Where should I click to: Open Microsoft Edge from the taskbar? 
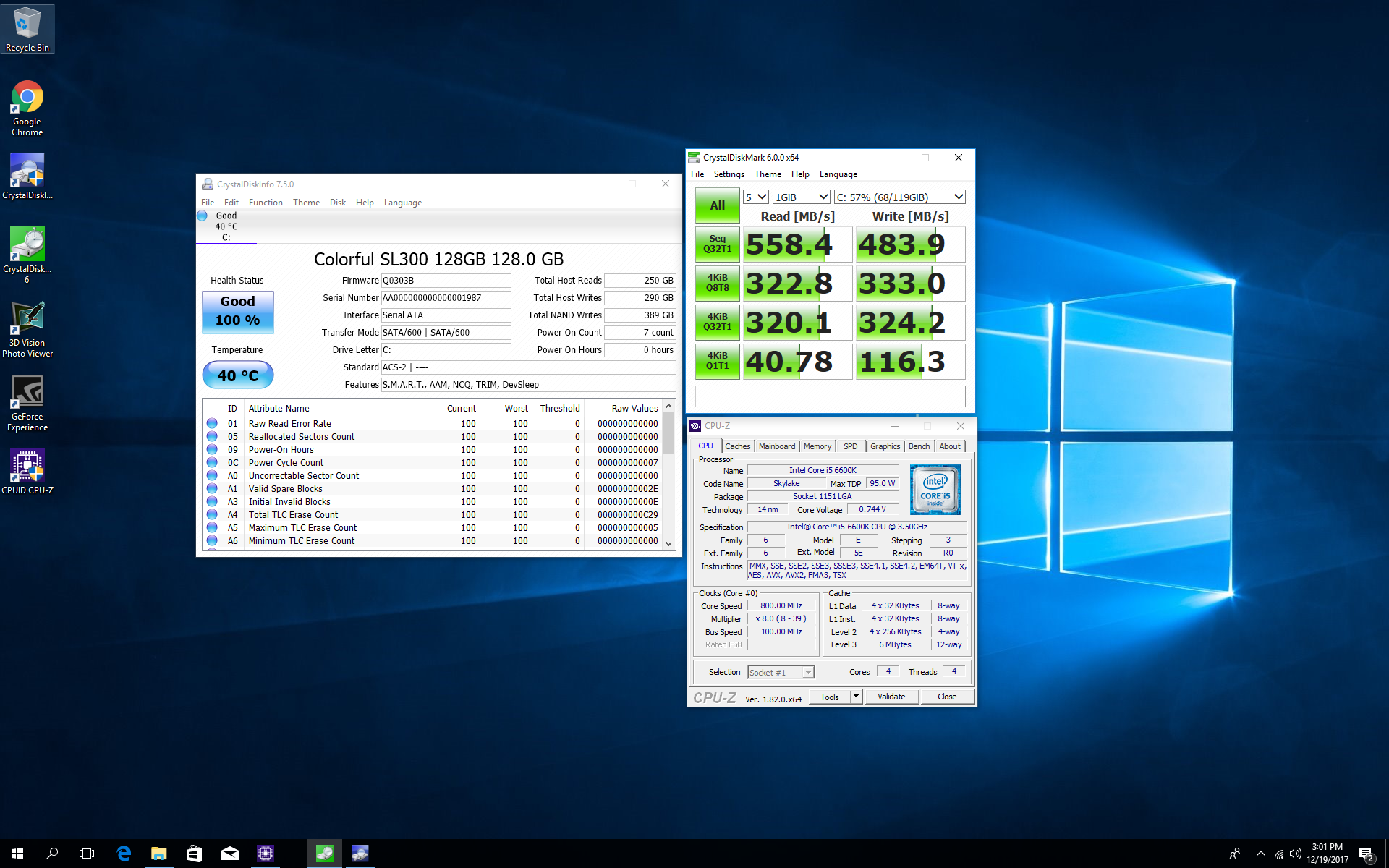124,854
